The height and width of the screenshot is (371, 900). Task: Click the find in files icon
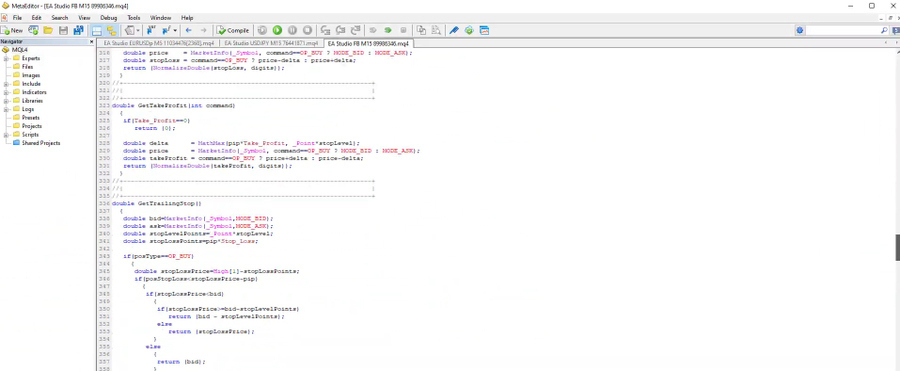(x=436, y=30)
